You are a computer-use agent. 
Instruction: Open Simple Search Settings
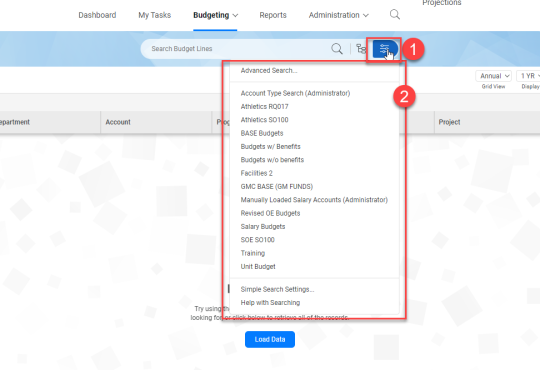(x=277, y=289)
